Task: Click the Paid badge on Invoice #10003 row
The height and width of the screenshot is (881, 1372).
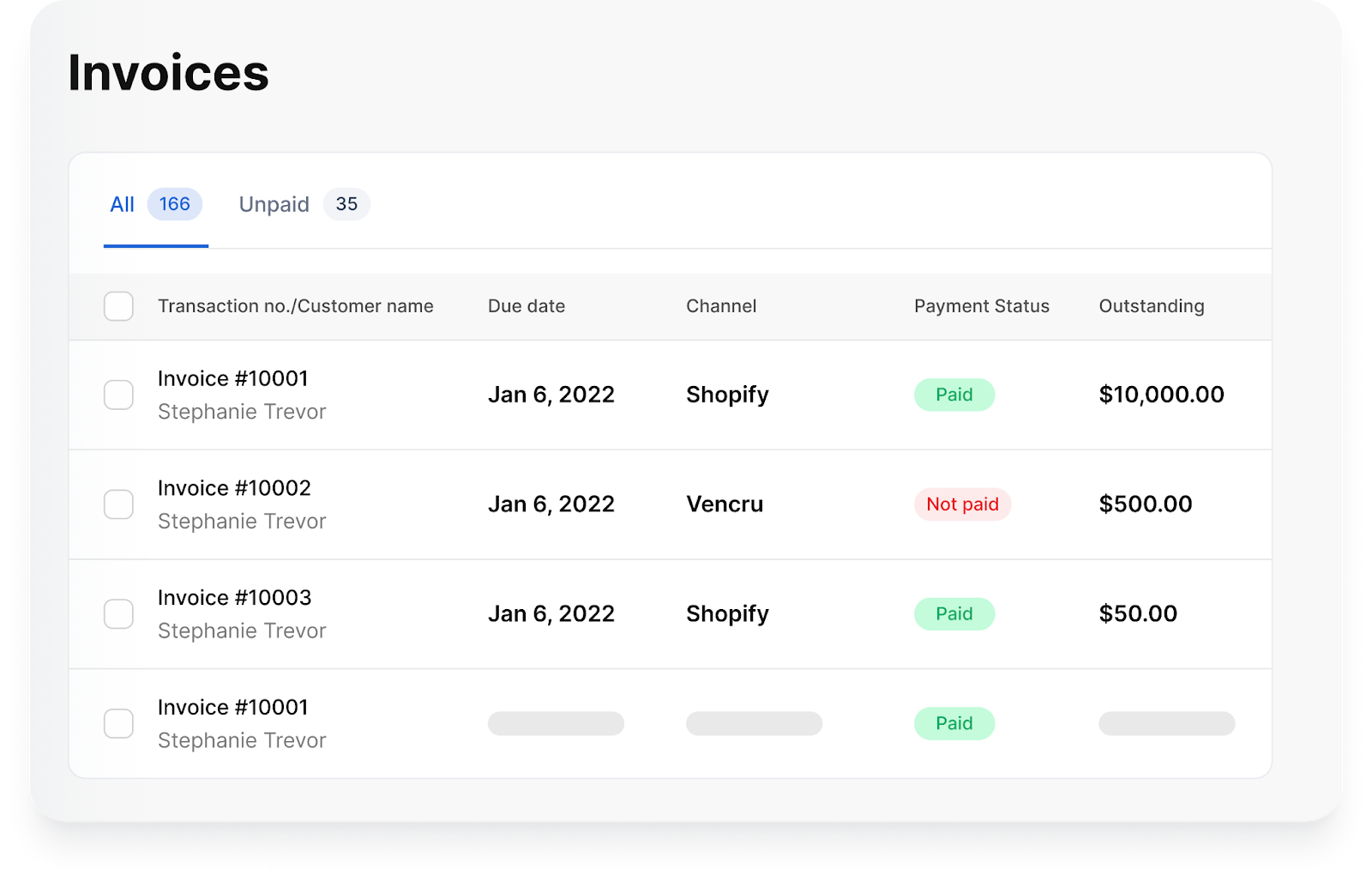Action: coord(954,614)
